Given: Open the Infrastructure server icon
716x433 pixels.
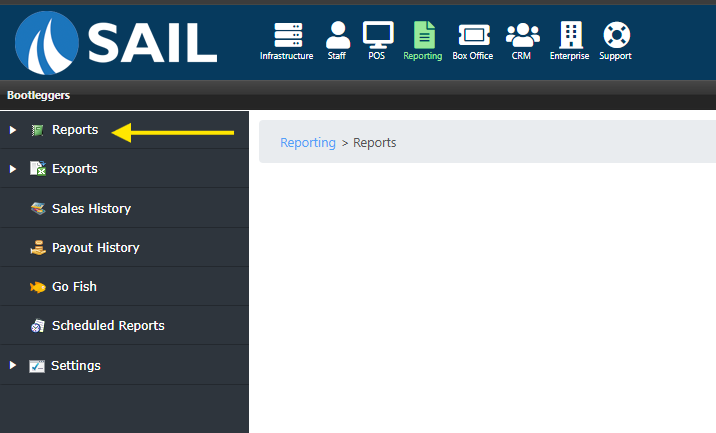Looking at the screenshot, I should click(x=288, y=35).
